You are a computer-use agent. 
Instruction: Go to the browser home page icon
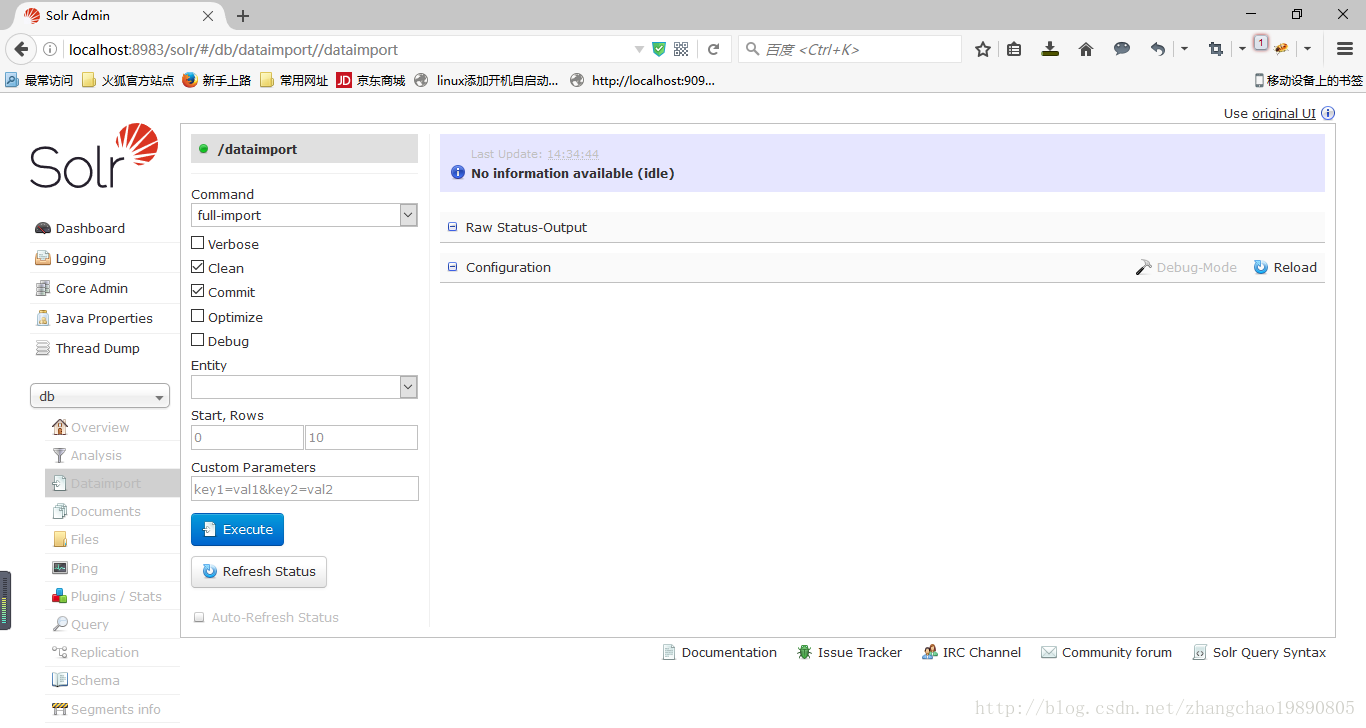coord(1086,49)
